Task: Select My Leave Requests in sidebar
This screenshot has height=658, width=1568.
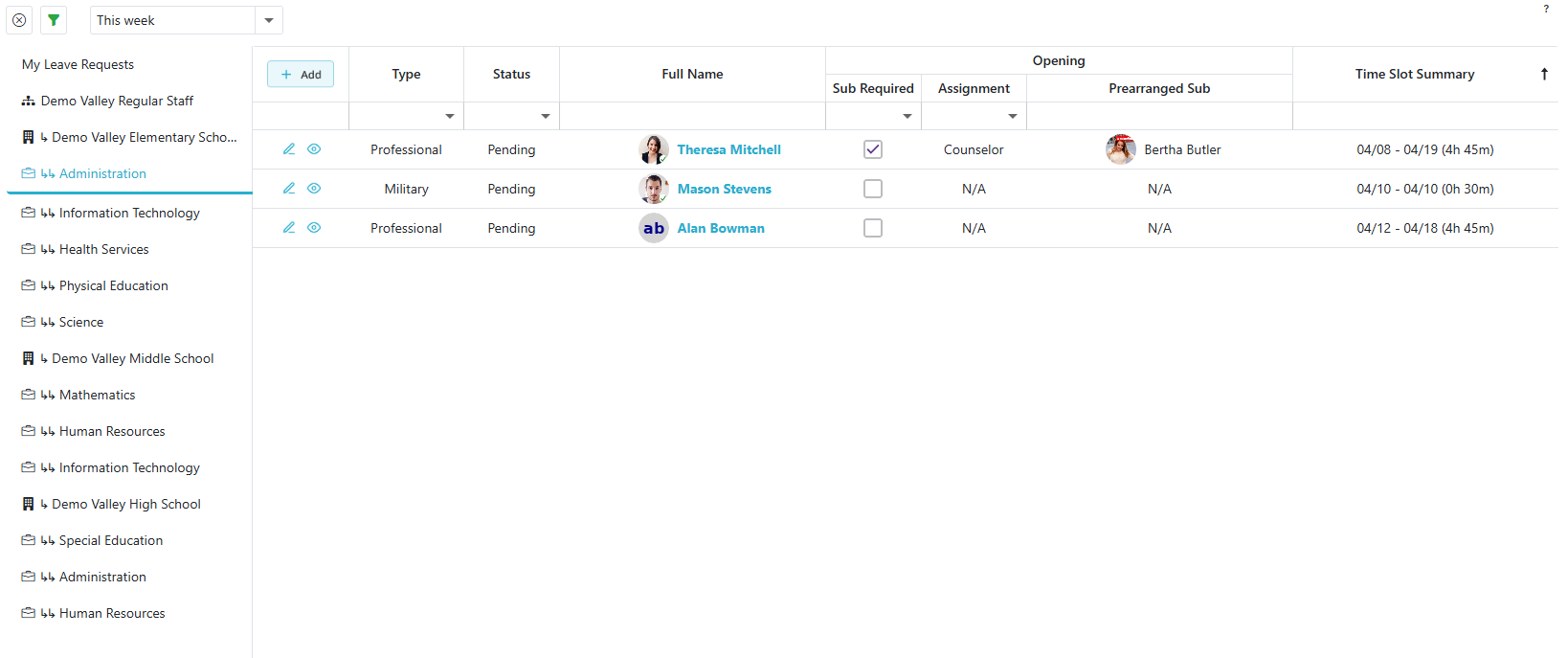Action: 78,64
